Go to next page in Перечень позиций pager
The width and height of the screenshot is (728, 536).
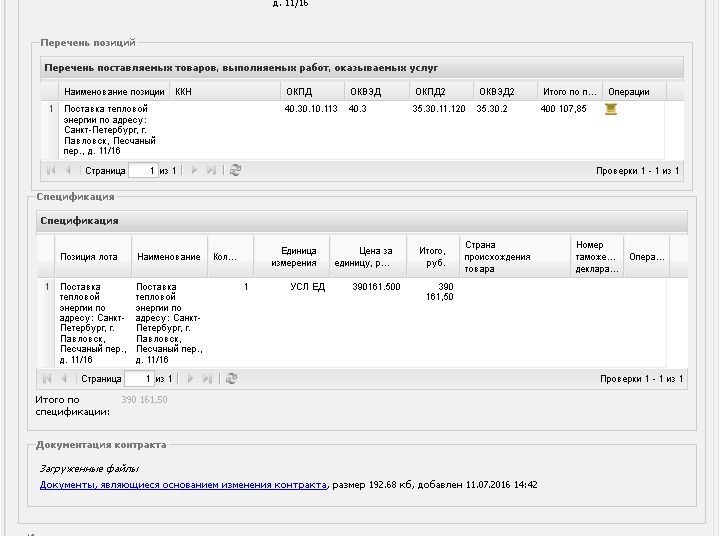tap(194, 170)
